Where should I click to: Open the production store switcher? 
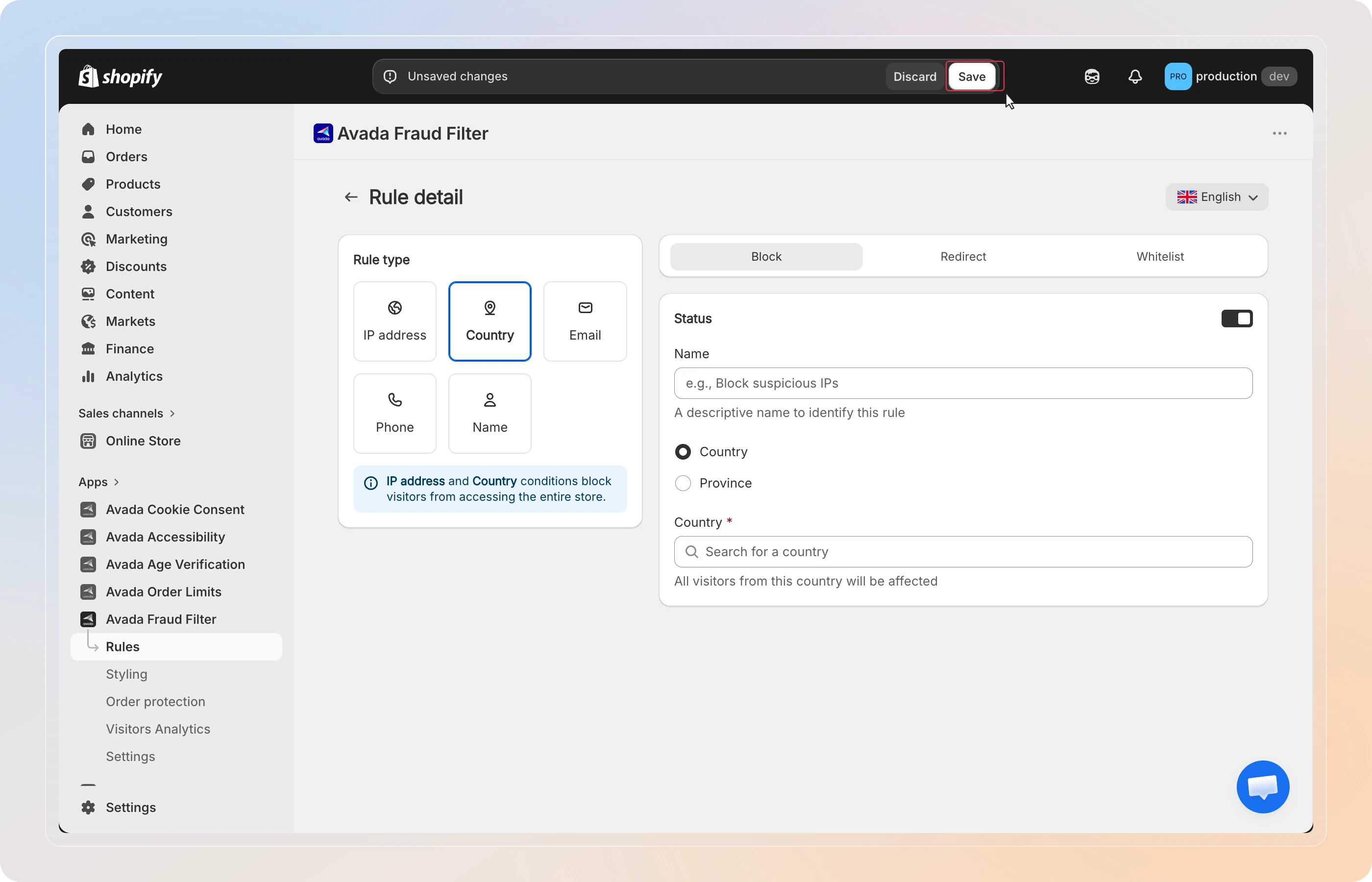(1230, 76)
